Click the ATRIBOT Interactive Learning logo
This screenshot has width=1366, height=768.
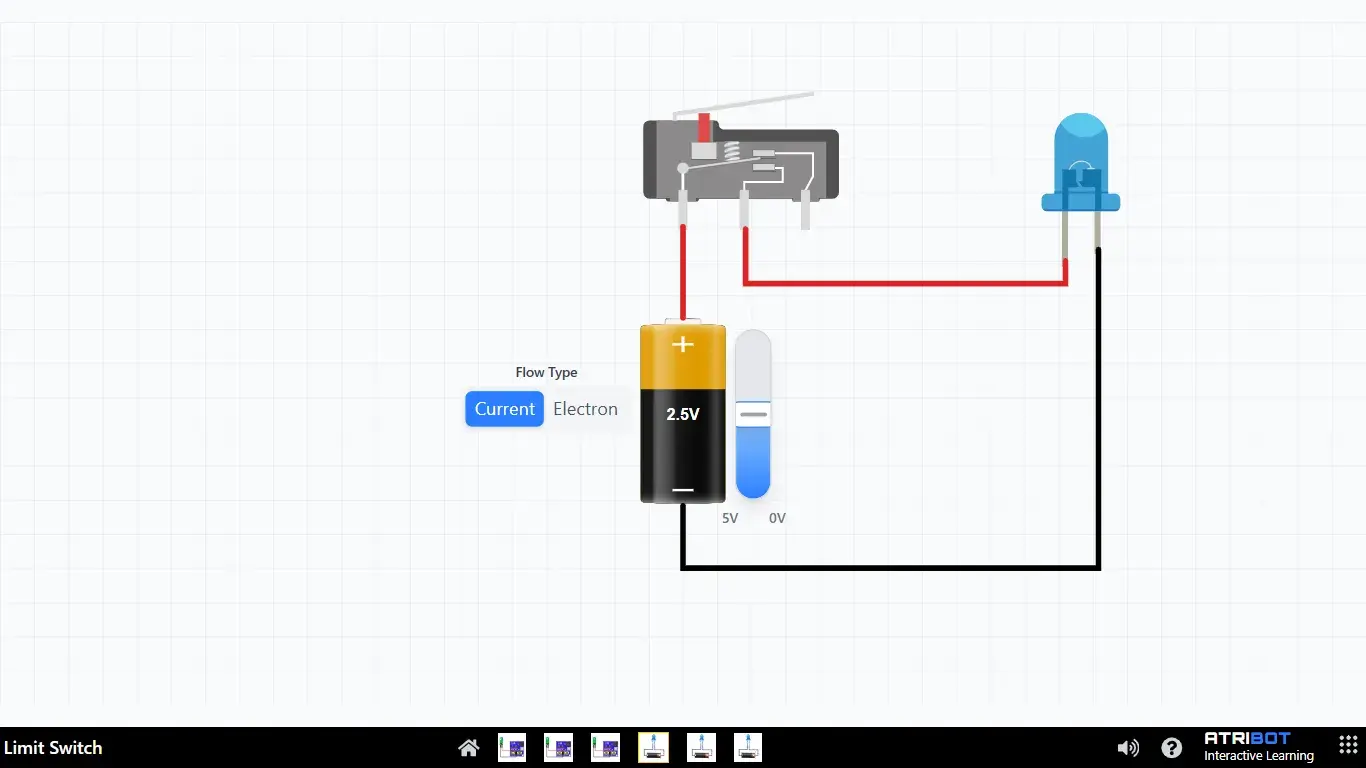pyautogui.click(x=1258, y=747)
